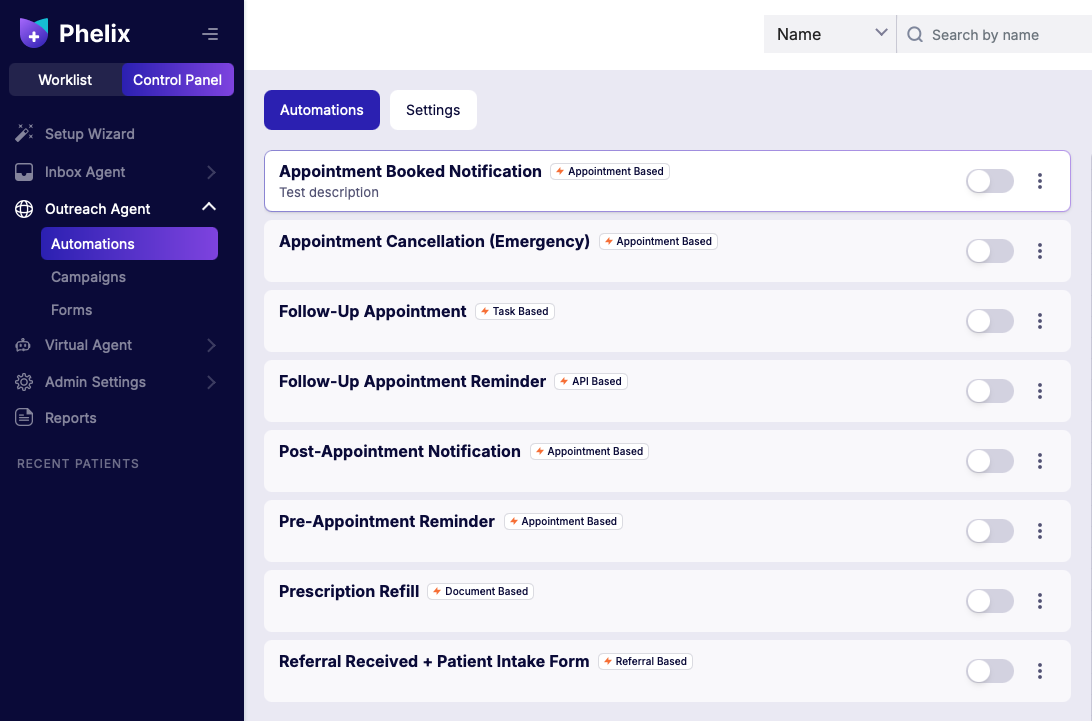
Task: Switch to the Settings tab
Action: pos(433,110)
